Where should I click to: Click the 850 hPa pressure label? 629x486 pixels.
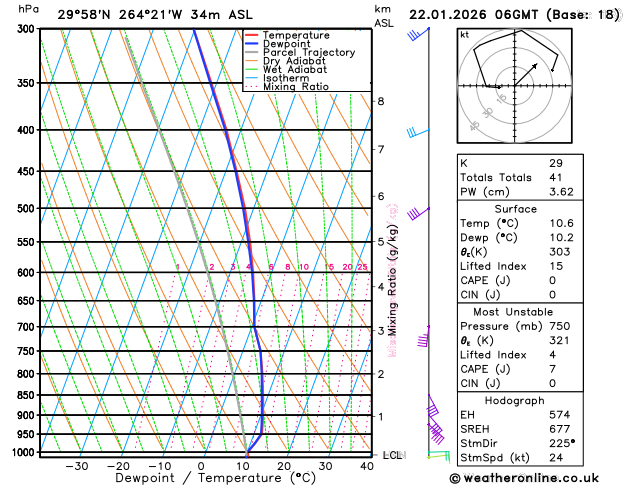tap(26, 395)
